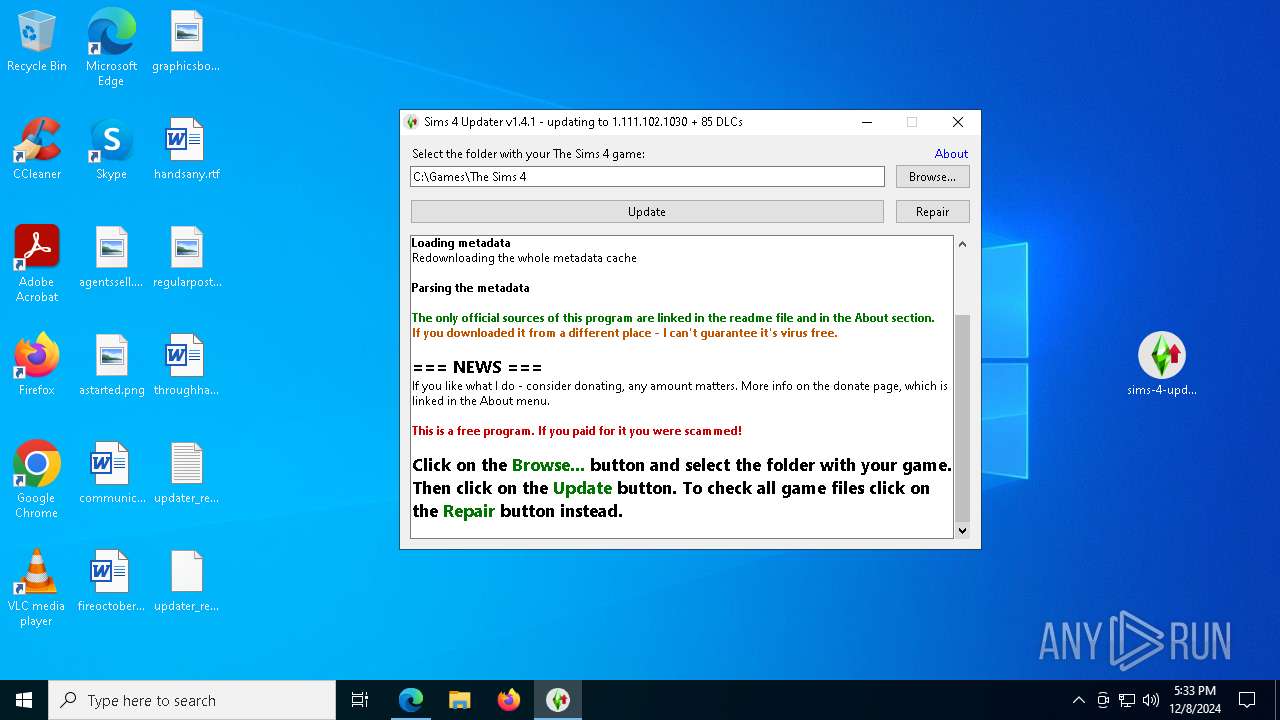Viewport: 1280px width, 720px height.
Task: Select the regularpost... image file icon
Action: (186, 258)
